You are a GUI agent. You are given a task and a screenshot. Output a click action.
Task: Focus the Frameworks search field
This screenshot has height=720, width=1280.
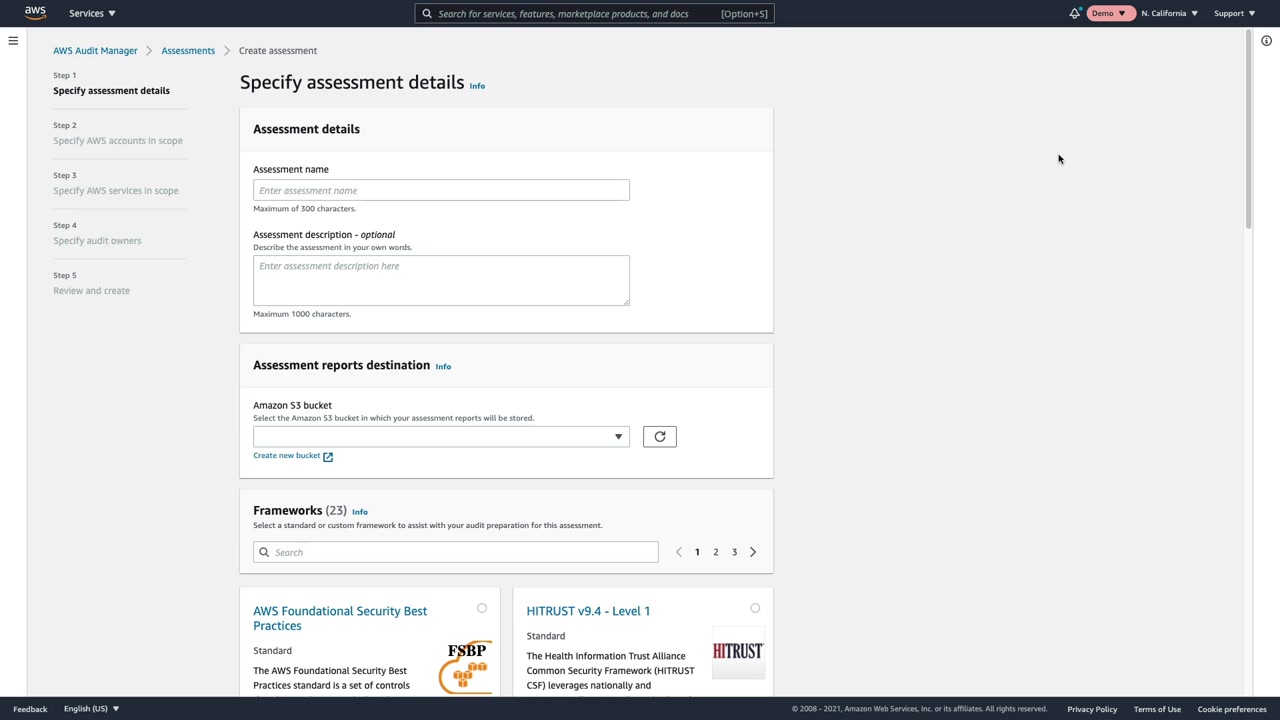point(456,552)
